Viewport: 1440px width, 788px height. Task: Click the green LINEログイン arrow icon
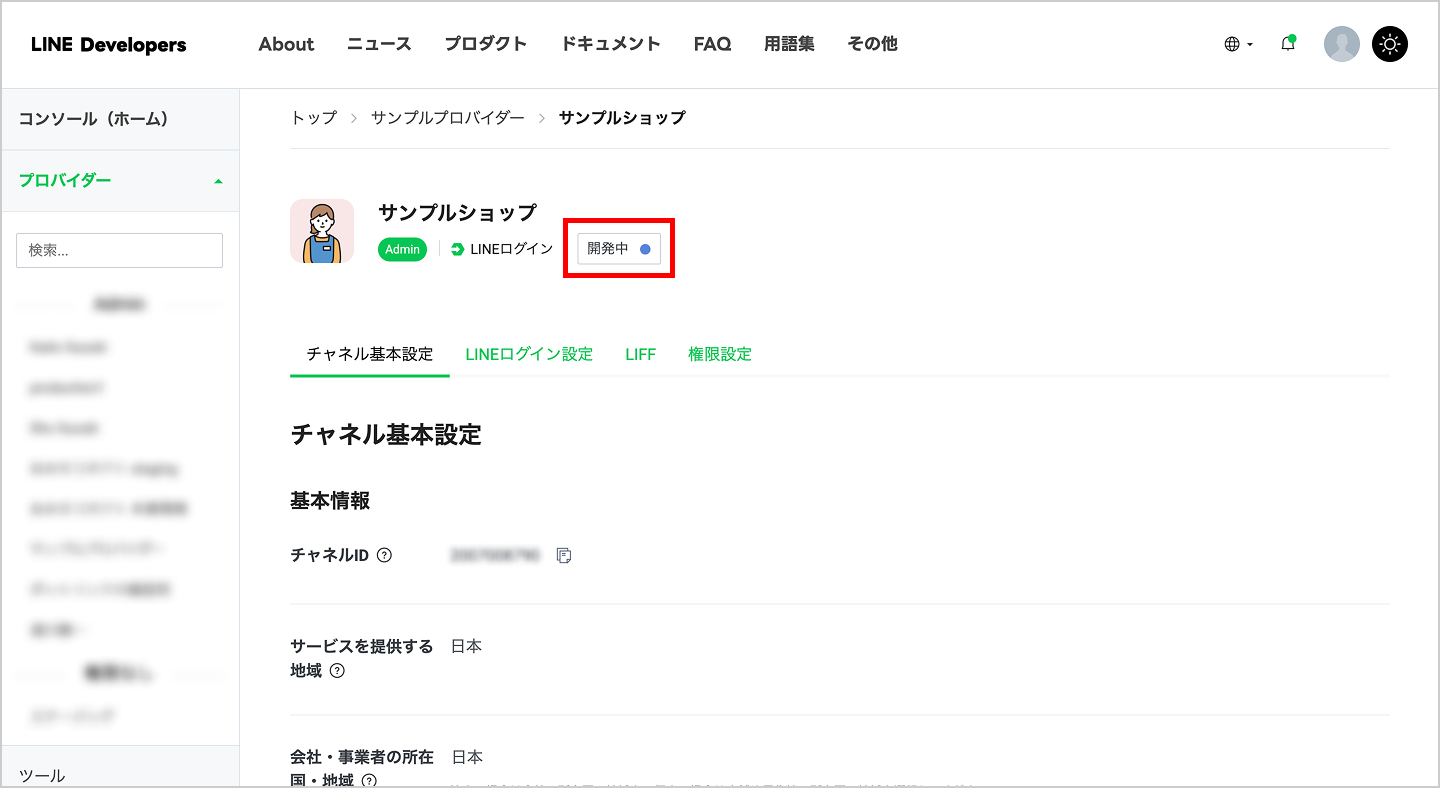coord(455,249)
